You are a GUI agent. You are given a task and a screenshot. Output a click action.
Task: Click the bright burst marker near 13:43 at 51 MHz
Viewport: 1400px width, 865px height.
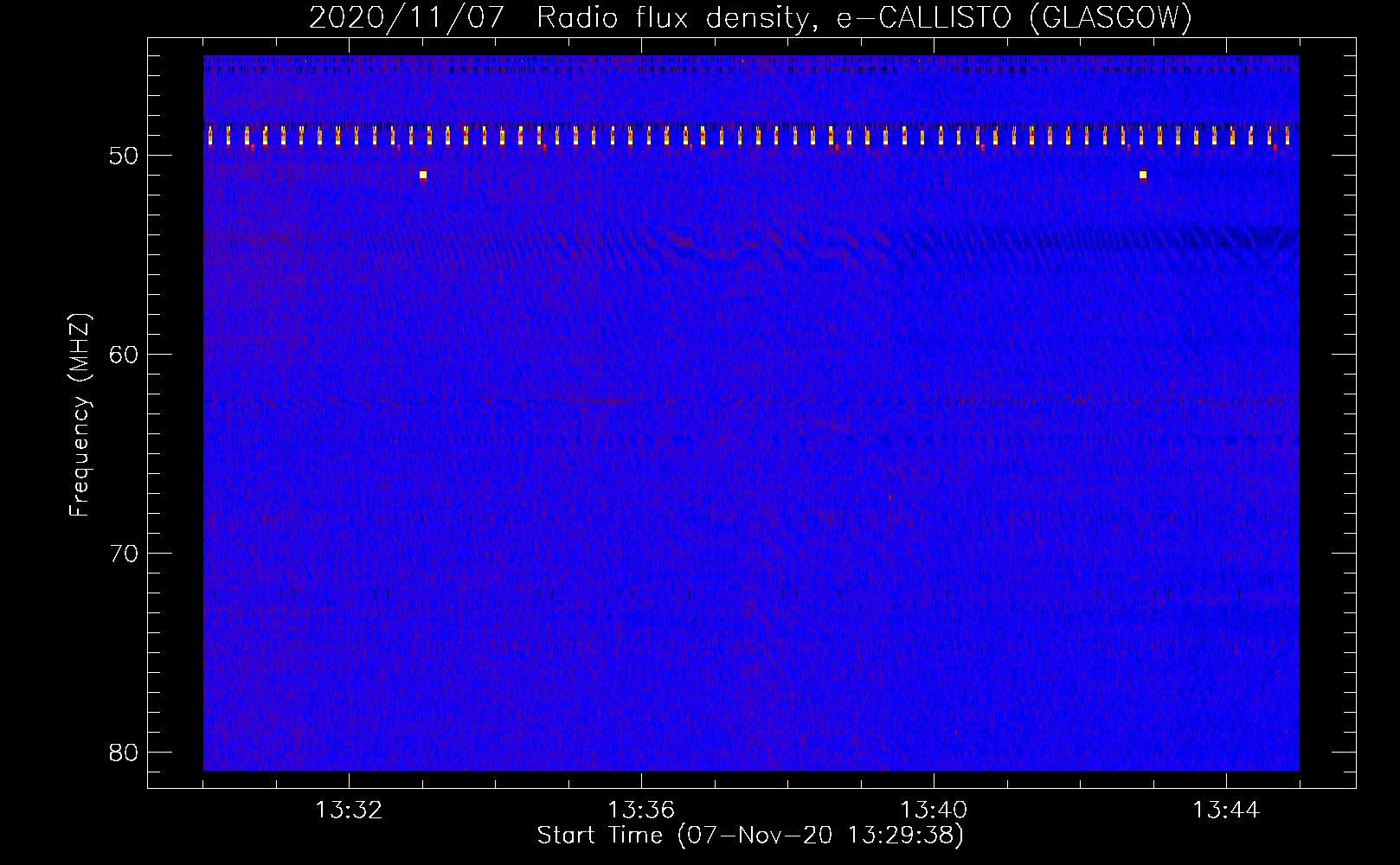point(1143,175)
